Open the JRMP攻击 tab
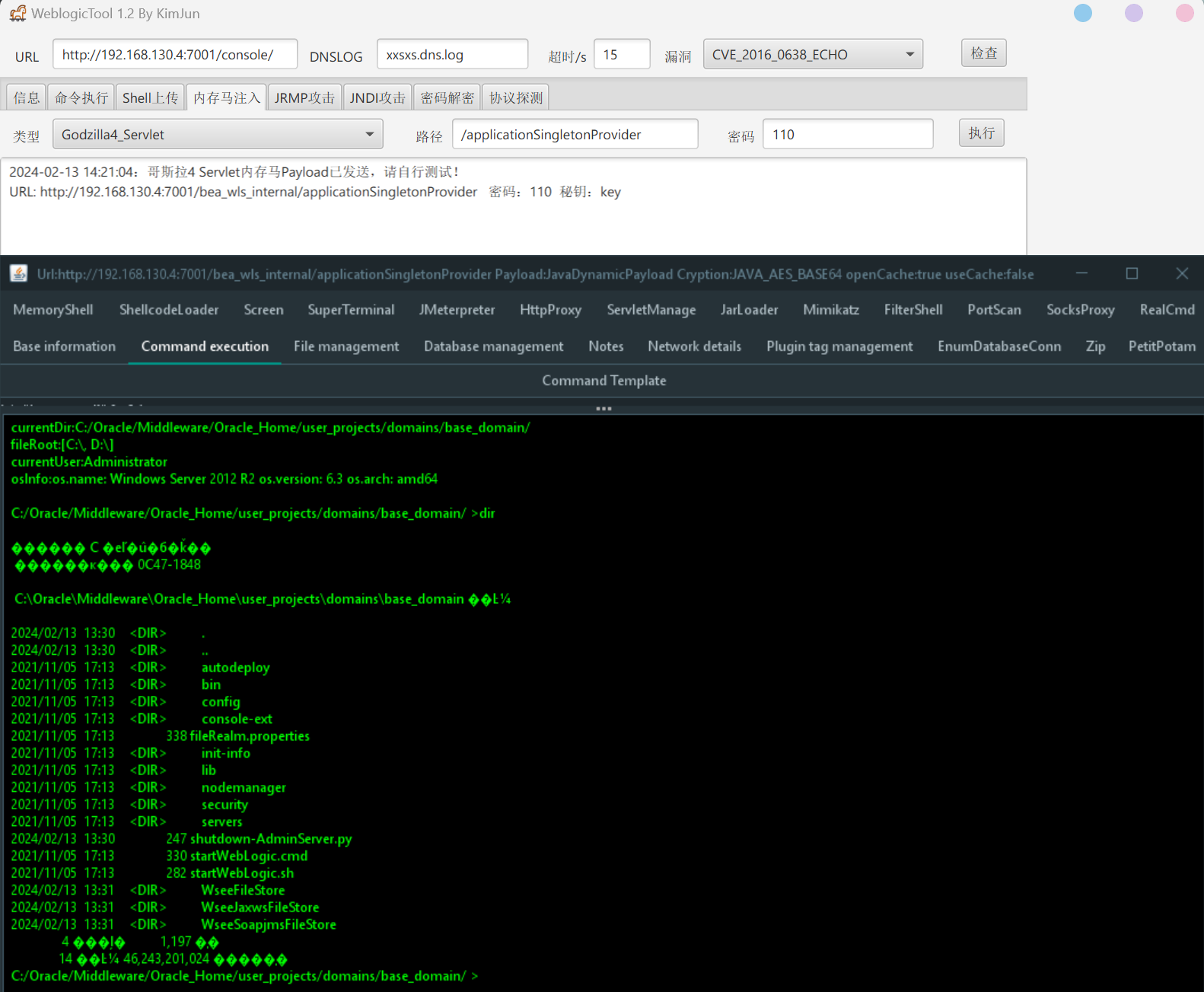The image size is (1204, 992). [x=304, y=97]
